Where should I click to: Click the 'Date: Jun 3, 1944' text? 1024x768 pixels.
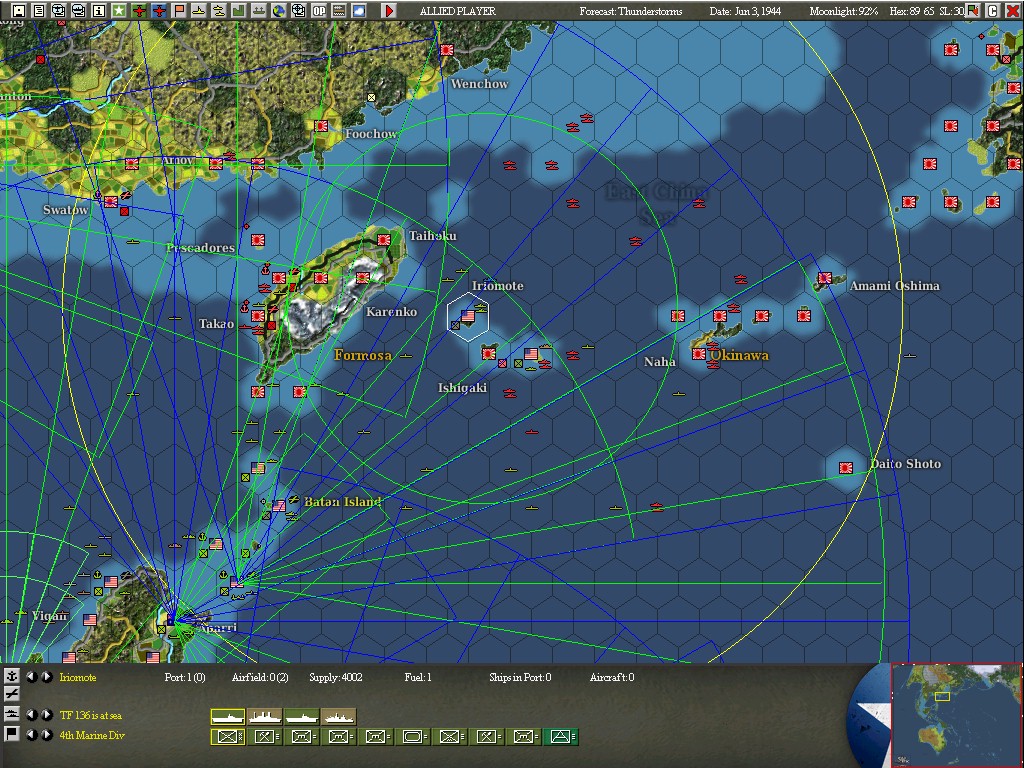[745, 11]
